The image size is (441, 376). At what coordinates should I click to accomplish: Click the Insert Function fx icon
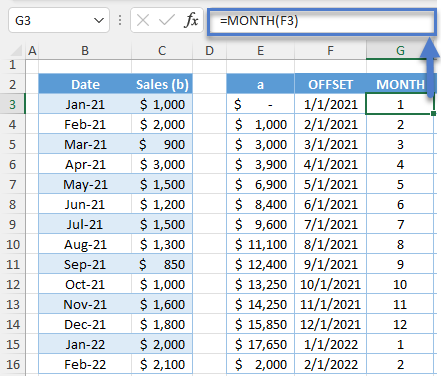tap(191, 20)
